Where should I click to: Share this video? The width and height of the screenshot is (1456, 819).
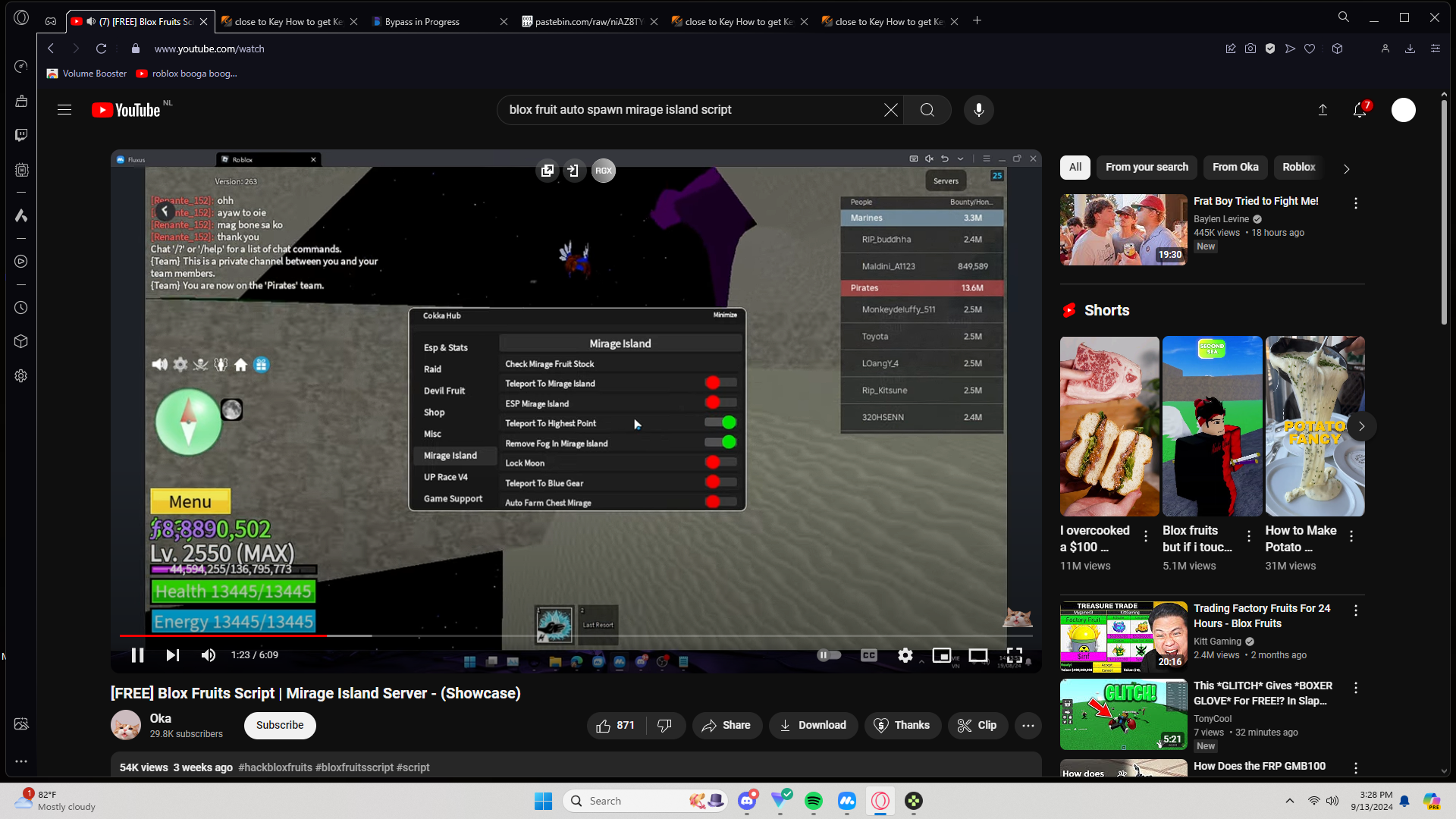[x=726, y=726]
